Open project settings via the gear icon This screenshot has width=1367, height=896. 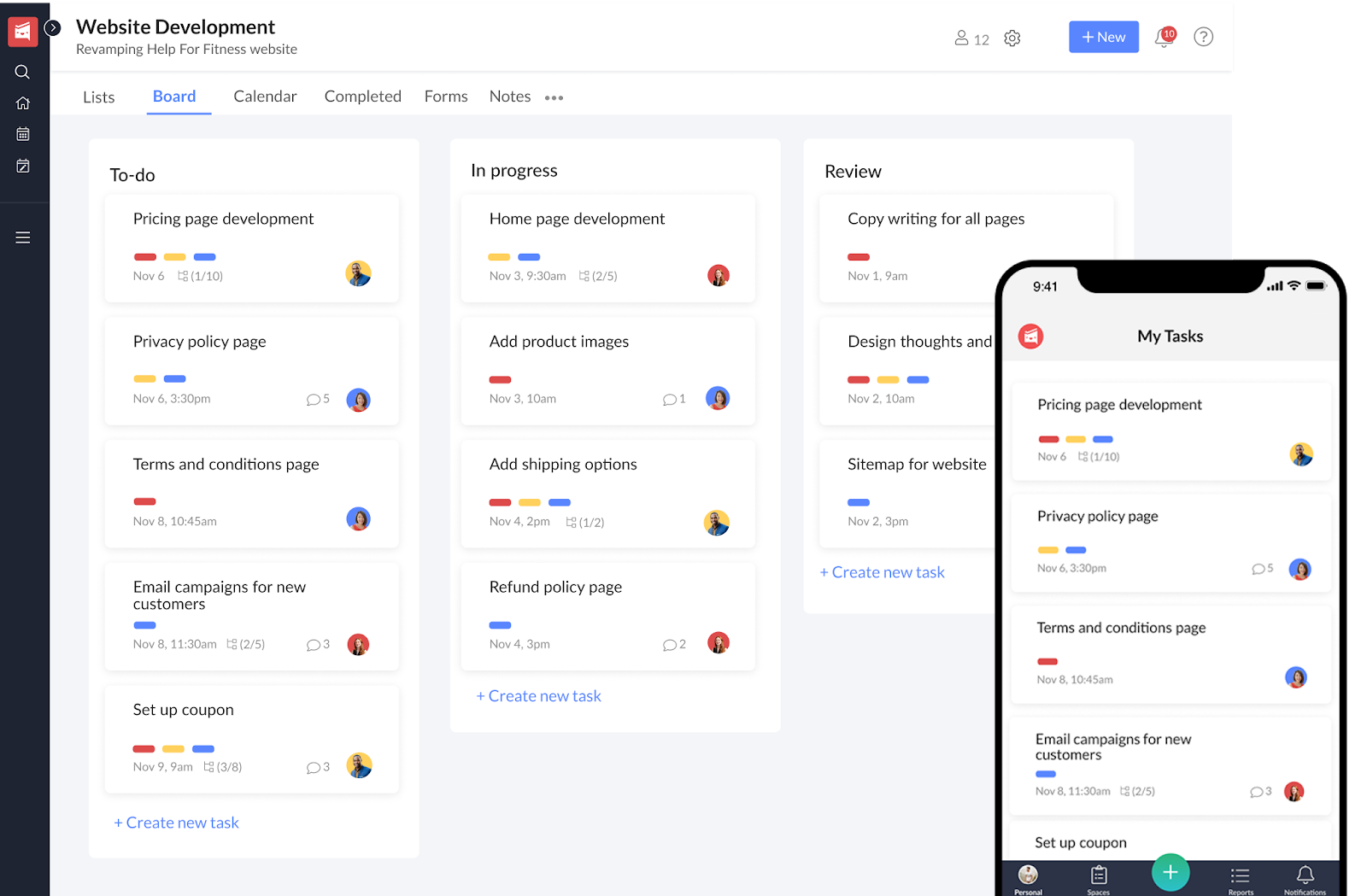(x=1012, y=38)
